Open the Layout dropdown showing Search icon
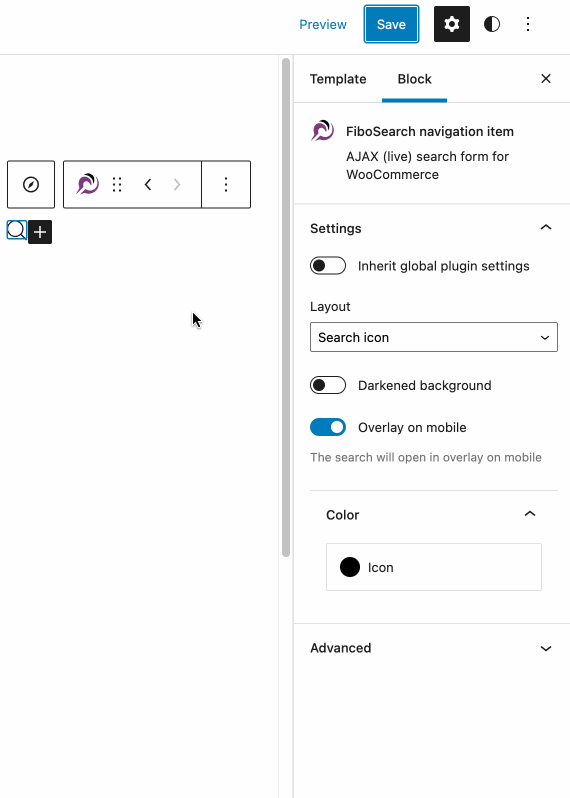This screenshot has height=798, width=570. pos(434,337)
